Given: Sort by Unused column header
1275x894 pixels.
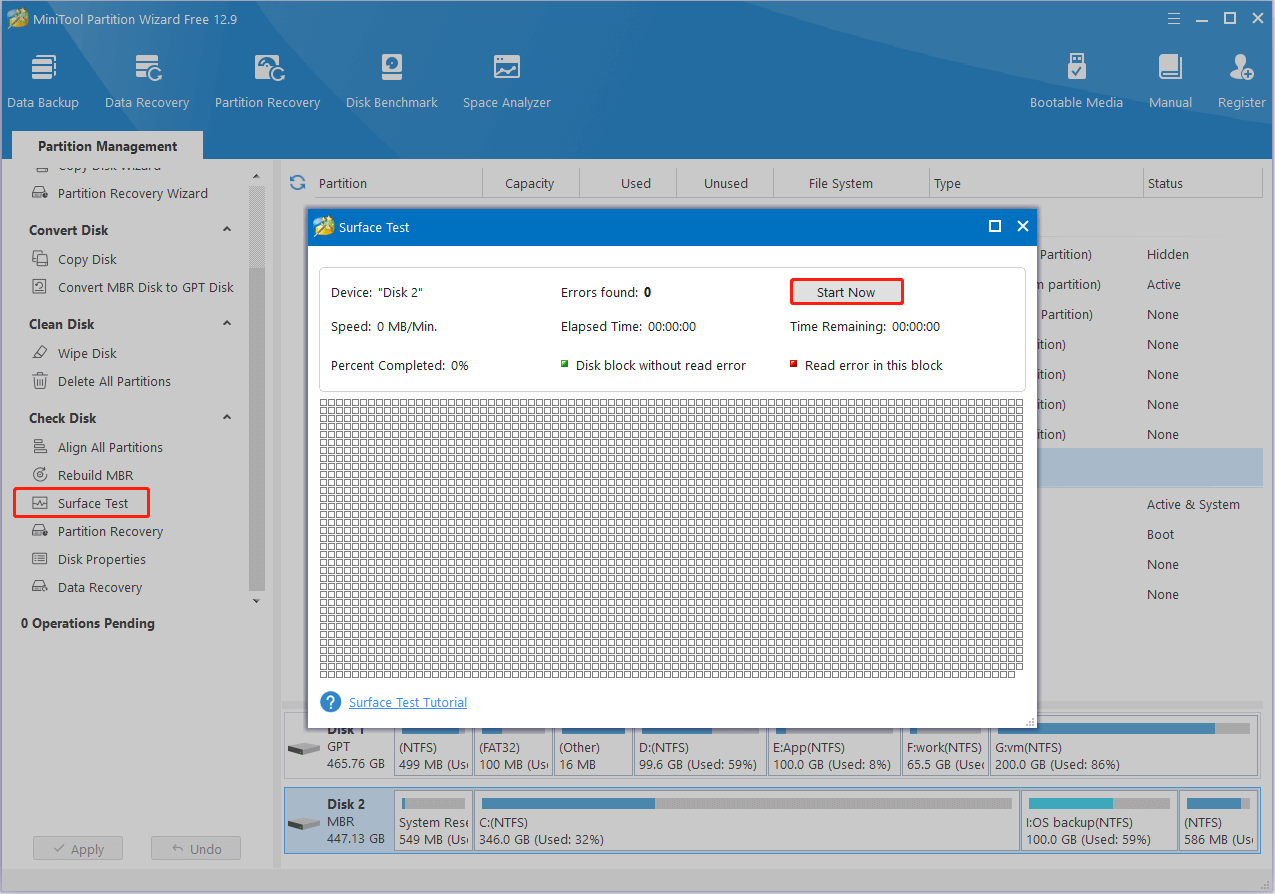Looking at the screenshot, I should (x=726, y=183).
